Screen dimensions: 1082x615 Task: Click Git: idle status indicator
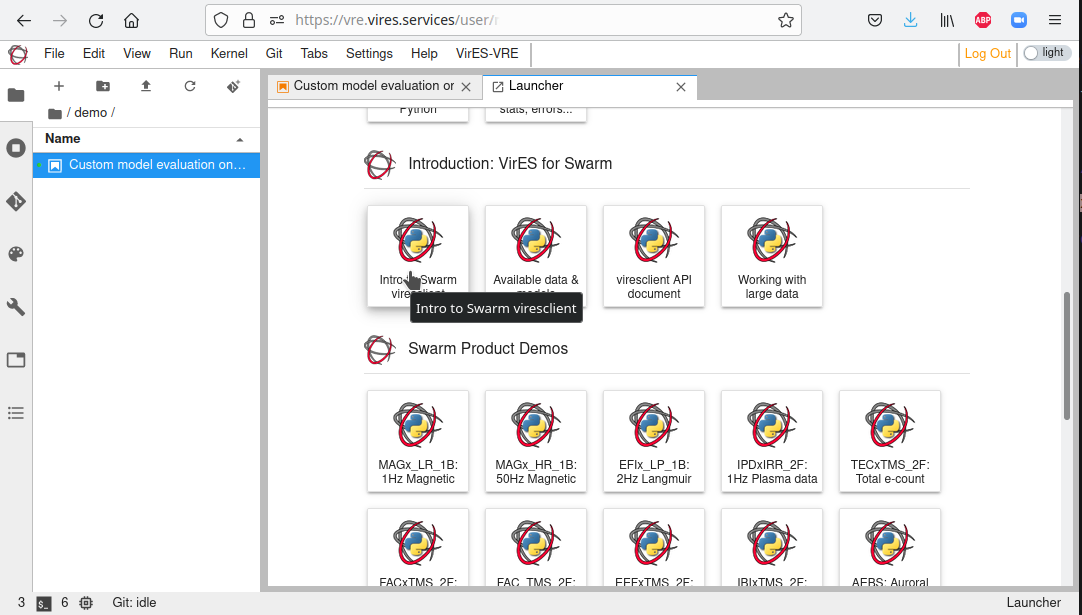click(x=135, y=603)
